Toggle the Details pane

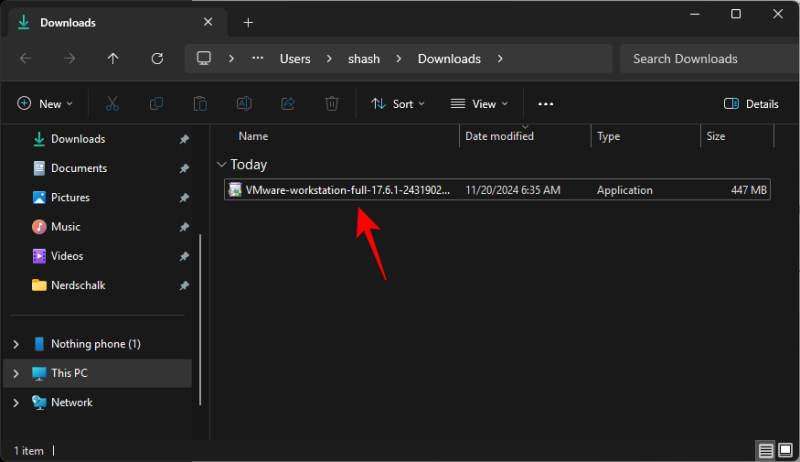pyautogui.click(x=751, y=104)
